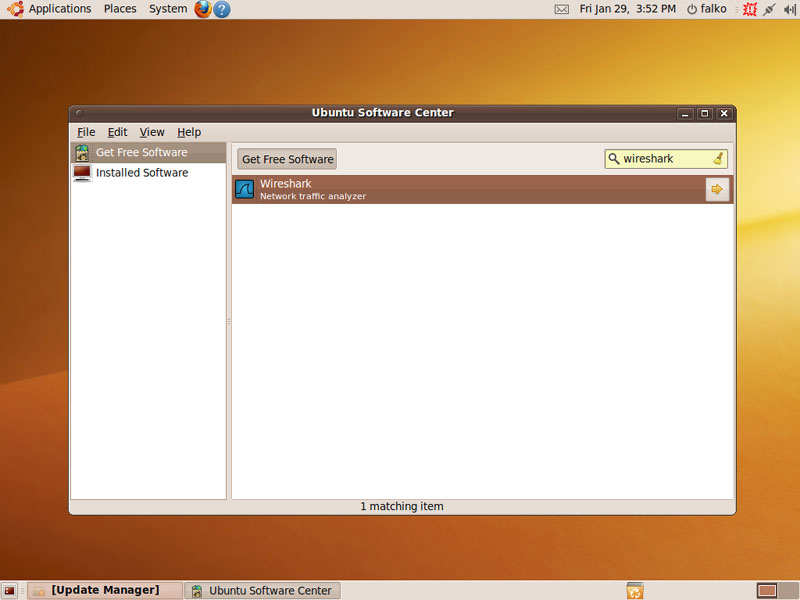This screenshot has width=800, height=600.
Task: Open the File menu
Action: click(86, 132)
